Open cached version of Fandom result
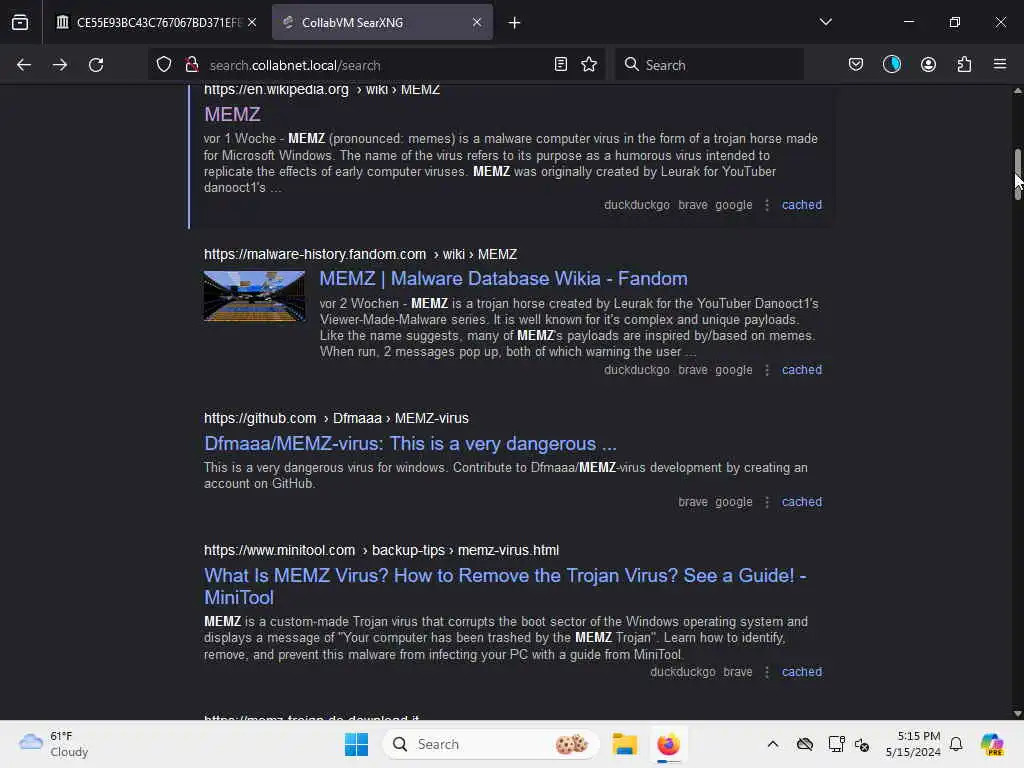Image resolution: width=1024 pixels, height=768 pixels. point(801,370)
